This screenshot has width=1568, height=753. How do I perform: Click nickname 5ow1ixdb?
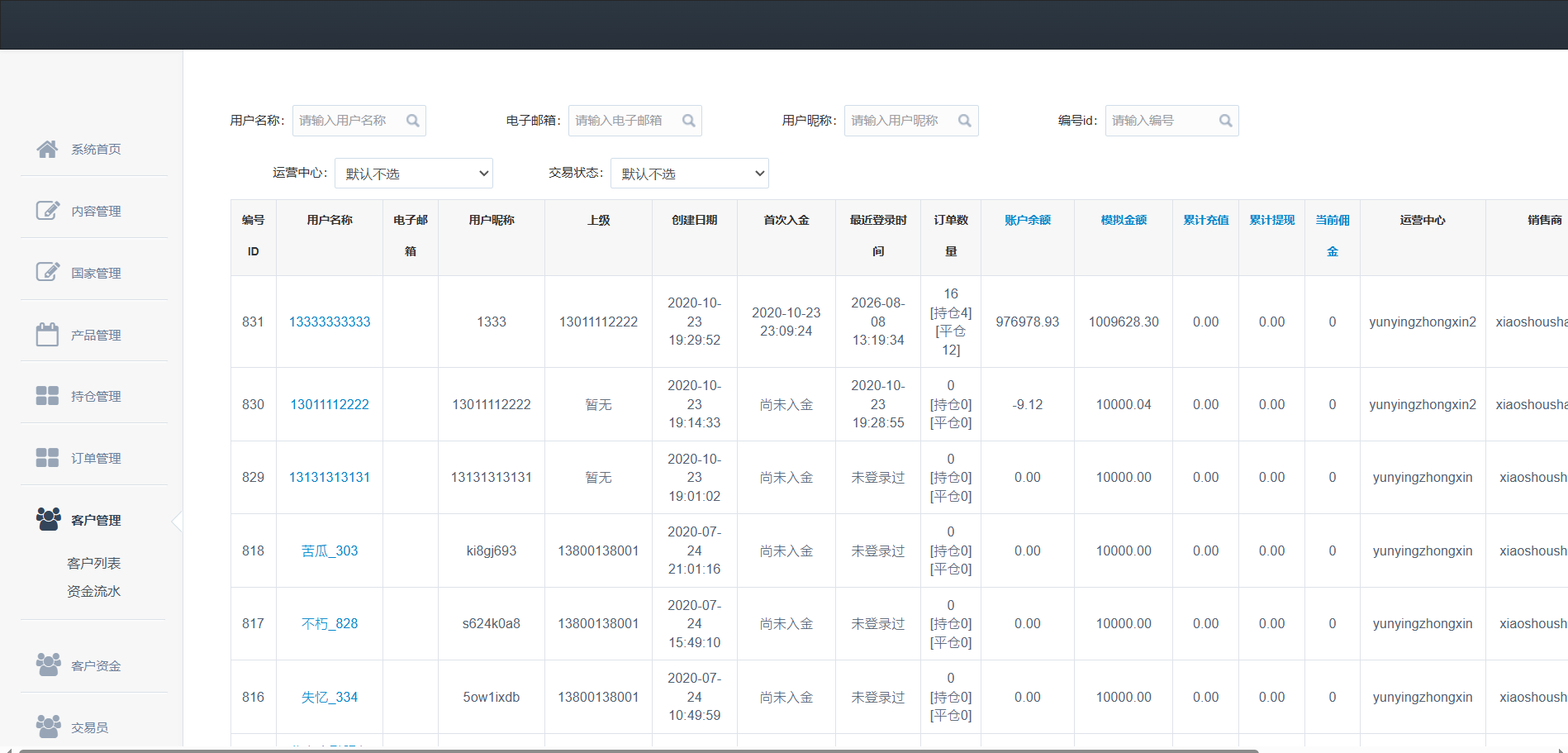pos(492,697)
